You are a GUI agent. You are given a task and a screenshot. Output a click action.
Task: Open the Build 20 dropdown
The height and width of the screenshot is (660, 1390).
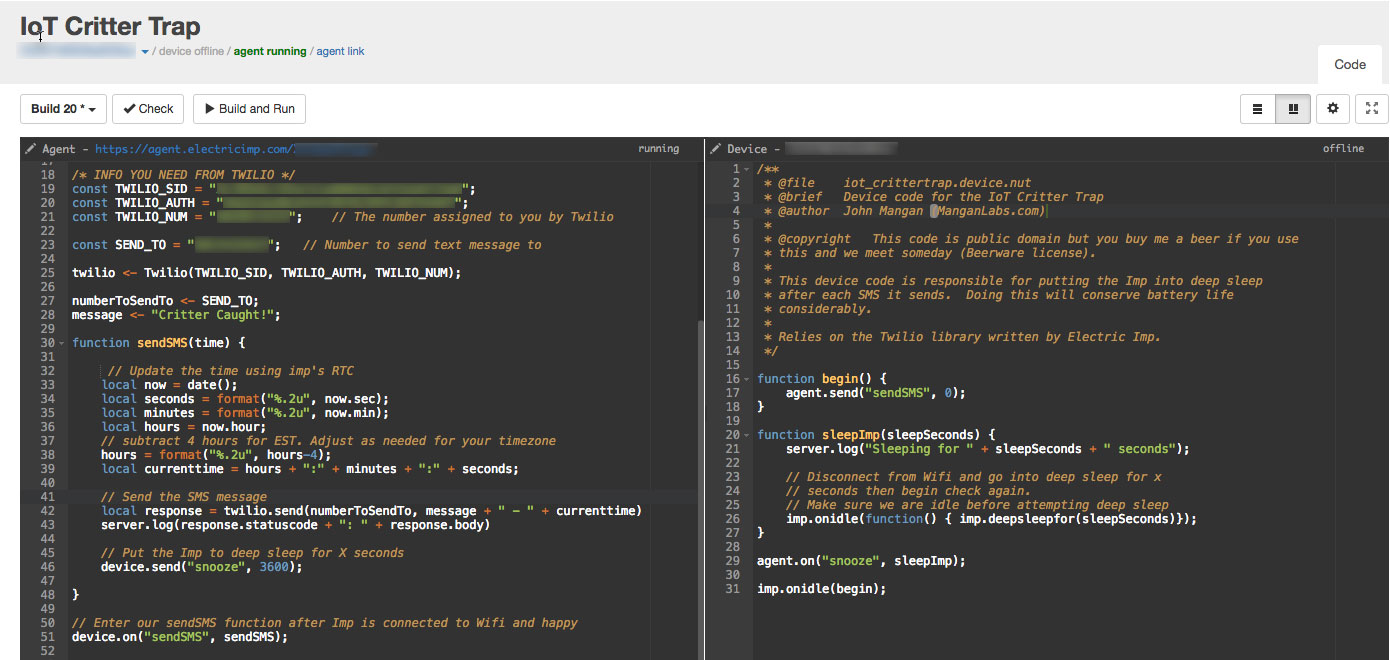coord(64,109)
